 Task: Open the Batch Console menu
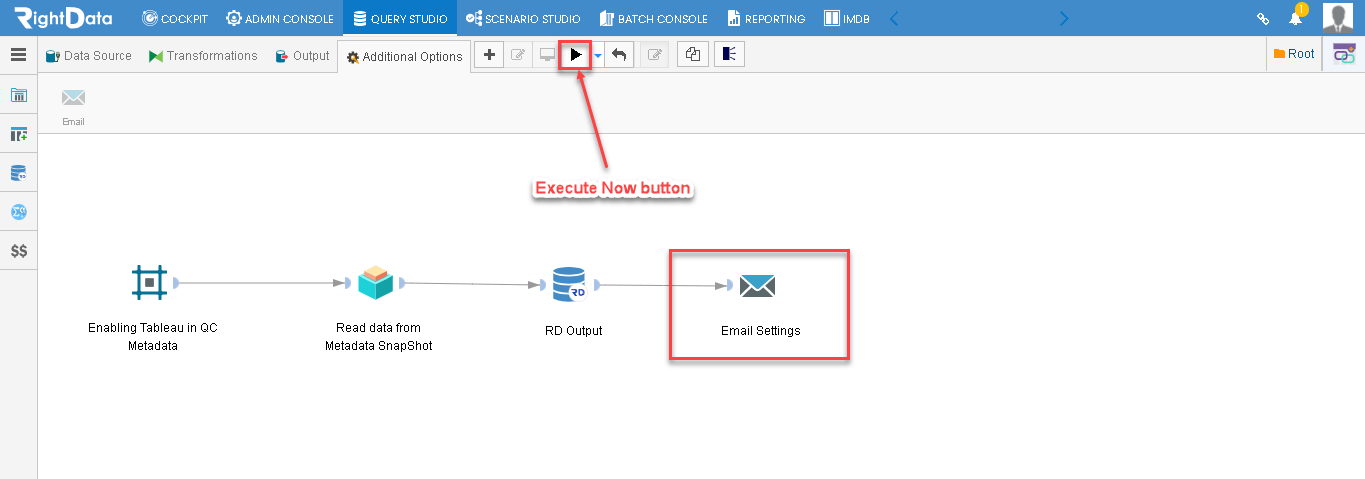[x=653, y=18]
